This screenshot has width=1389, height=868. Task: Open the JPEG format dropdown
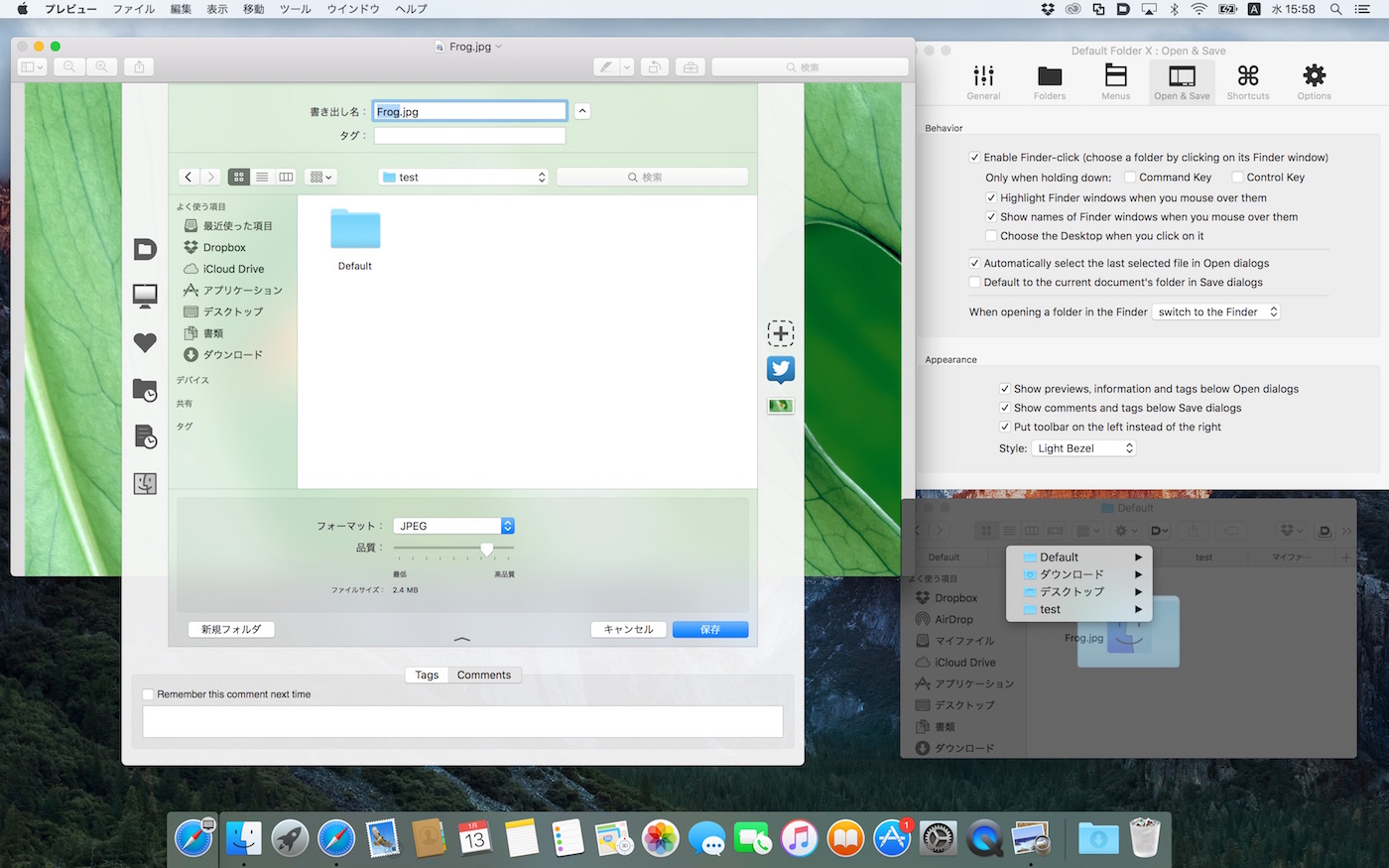pos(453,526)
